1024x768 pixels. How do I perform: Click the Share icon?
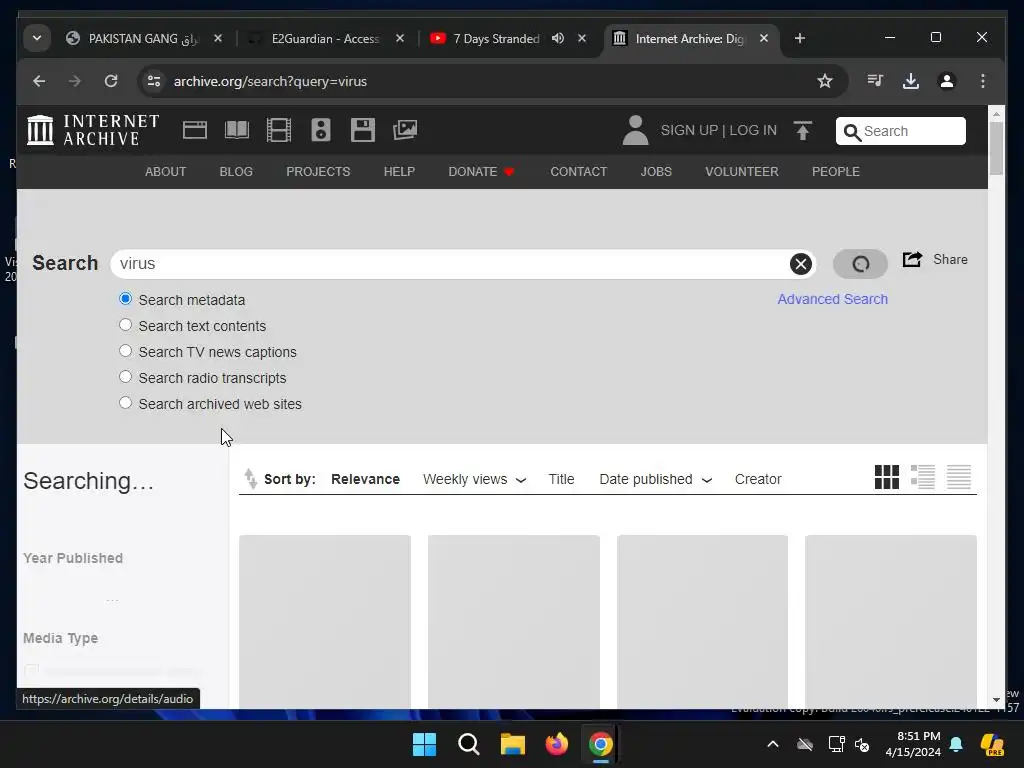[x=912, y=259]
